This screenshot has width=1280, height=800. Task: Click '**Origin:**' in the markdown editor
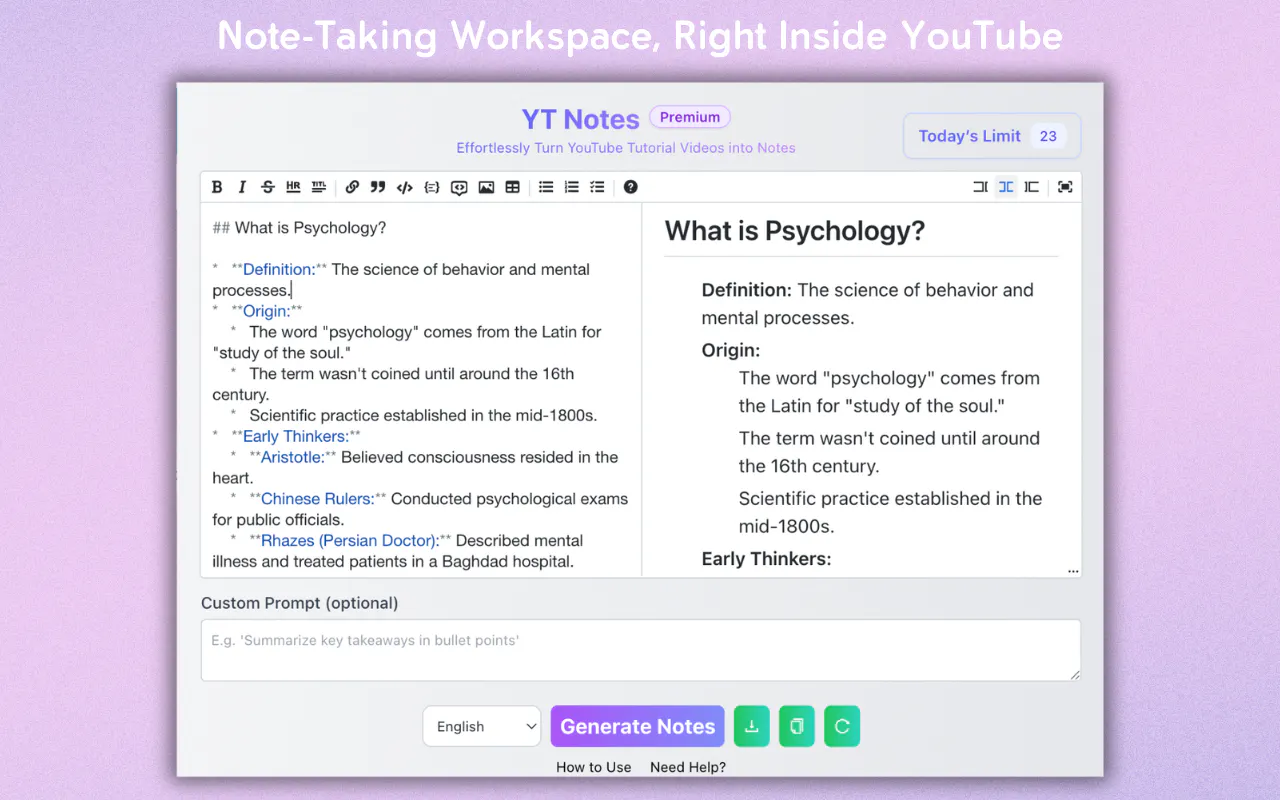(266, 311)
